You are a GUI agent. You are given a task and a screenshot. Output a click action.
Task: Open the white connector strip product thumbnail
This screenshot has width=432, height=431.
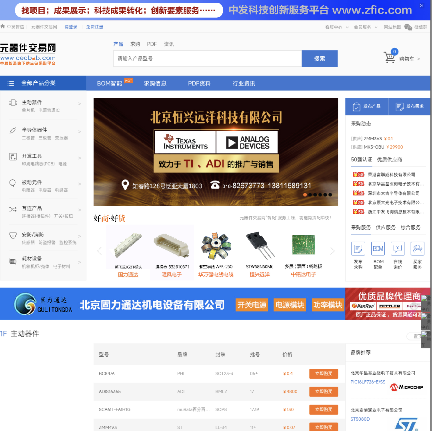[x=128, y=246]
